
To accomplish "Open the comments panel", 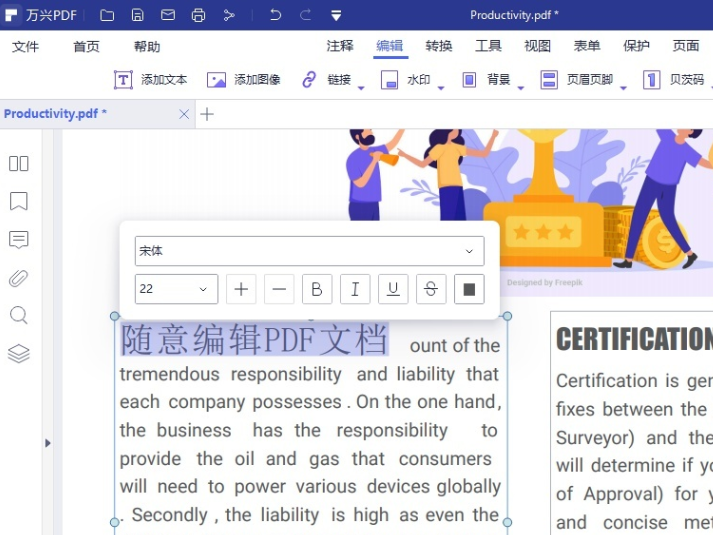I will 19,240.
